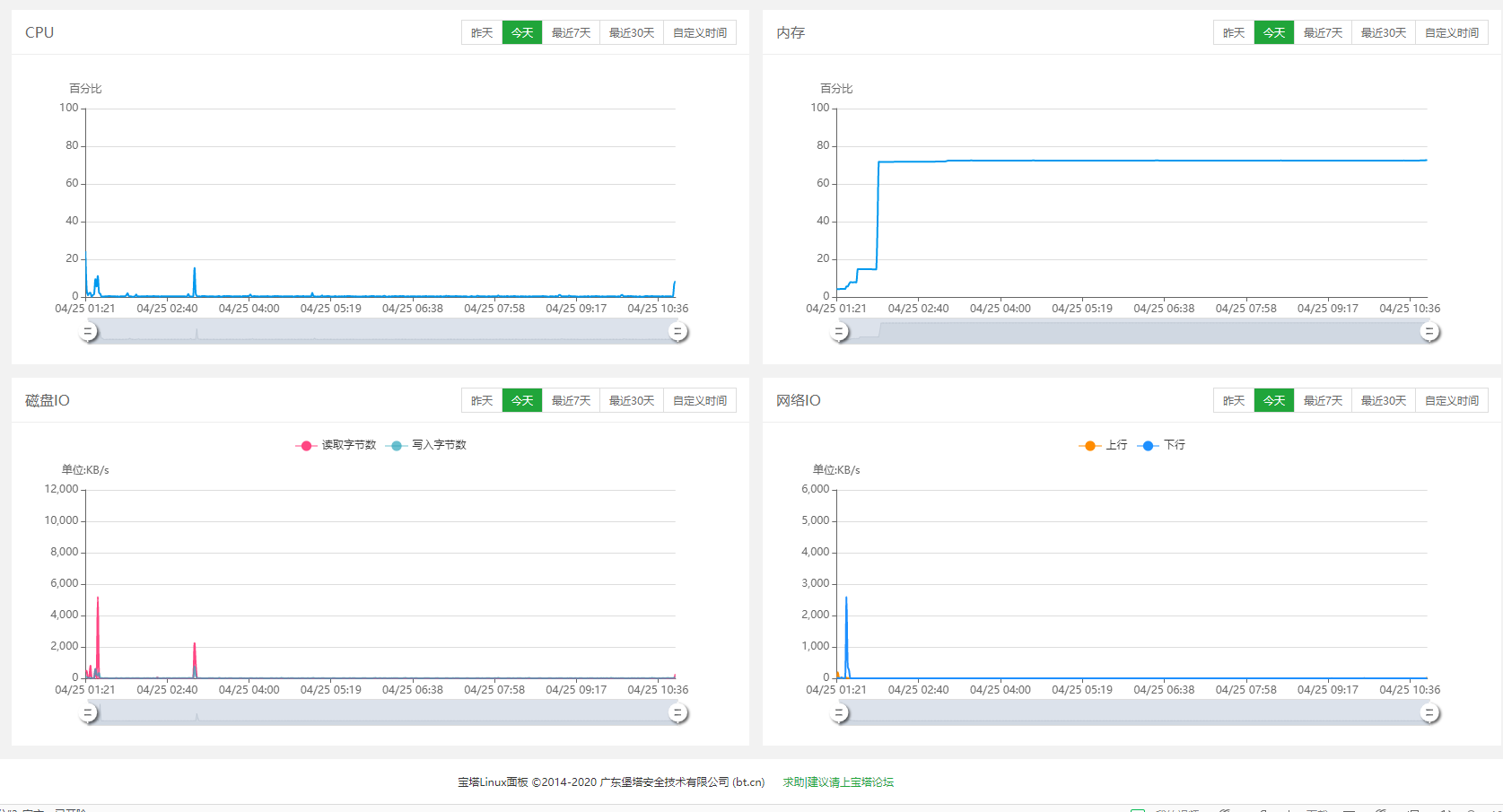This screenshot has height=812, width=1503.
Task: Select 昨天 tab in CPU panel
Action: [482, 33]
